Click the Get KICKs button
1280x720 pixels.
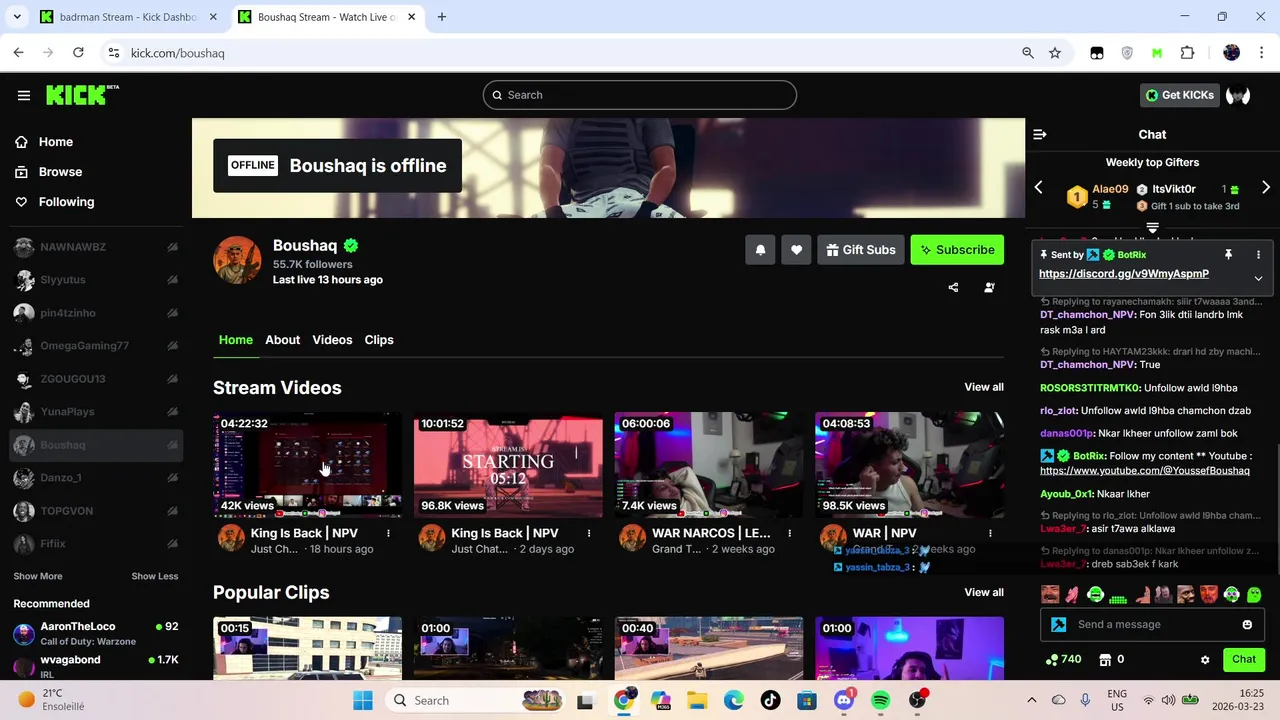pyautogui.click(x=1180, y=95)
